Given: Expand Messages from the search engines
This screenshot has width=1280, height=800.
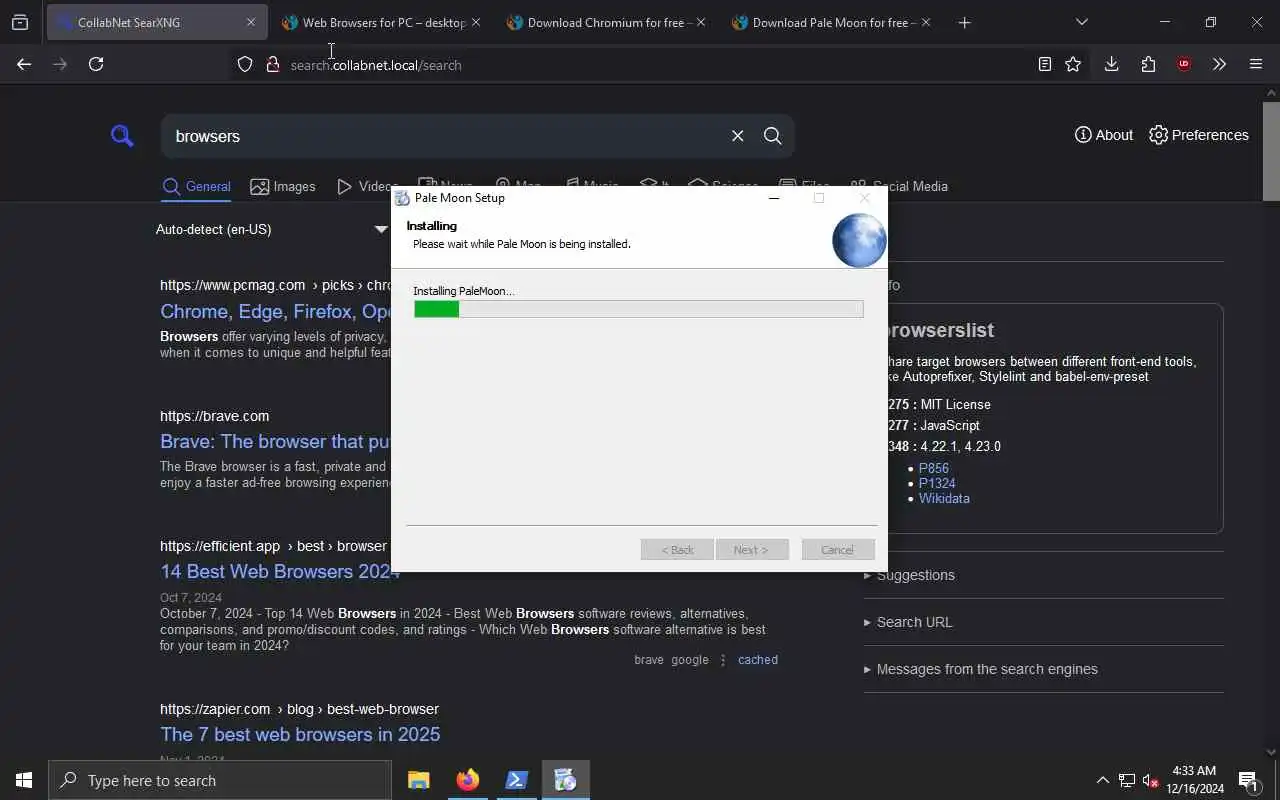Looking at the screenshot, I should pos(981,669).
